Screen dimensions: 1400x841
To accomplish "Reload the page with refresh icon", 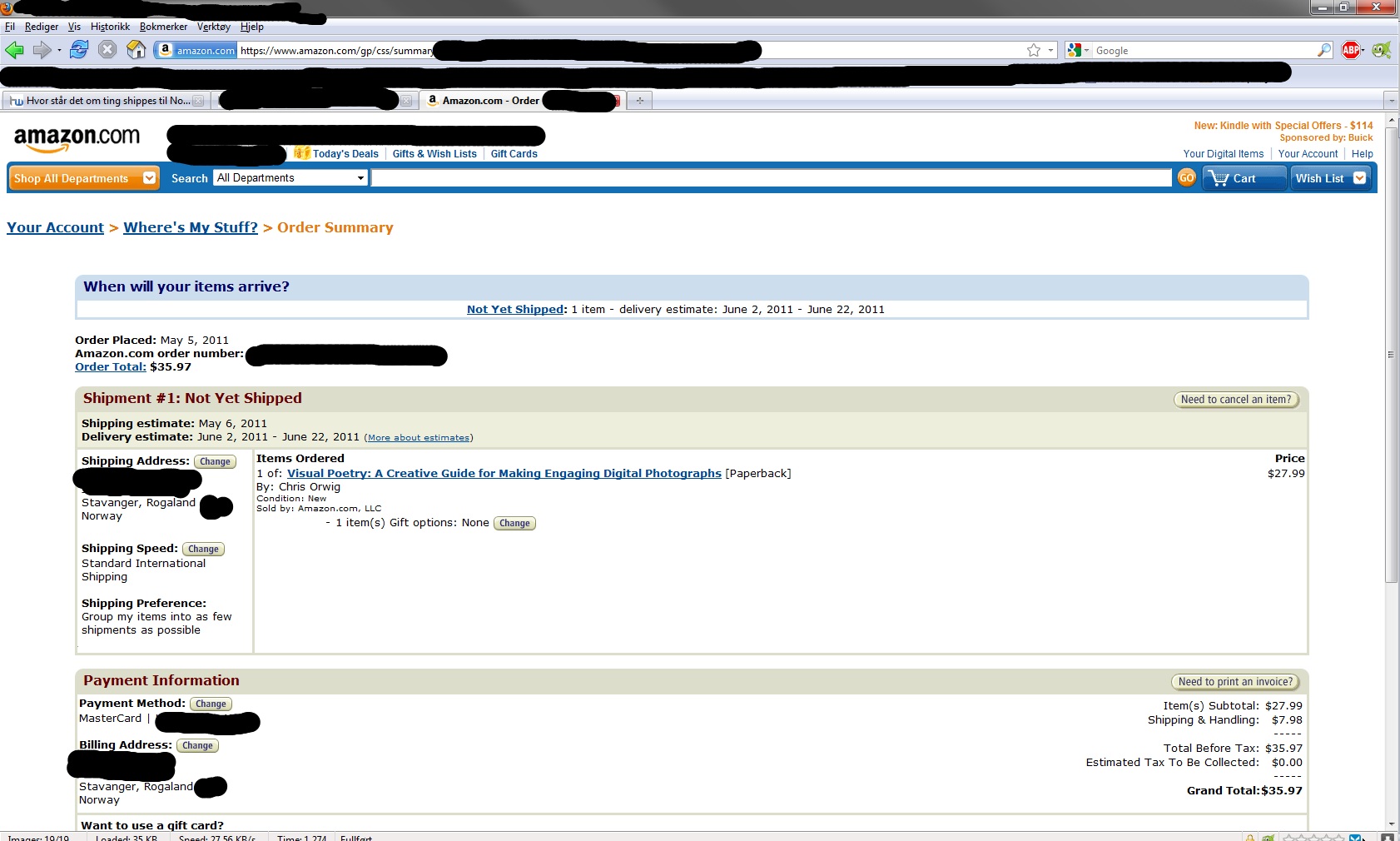I will coord(79,50).
